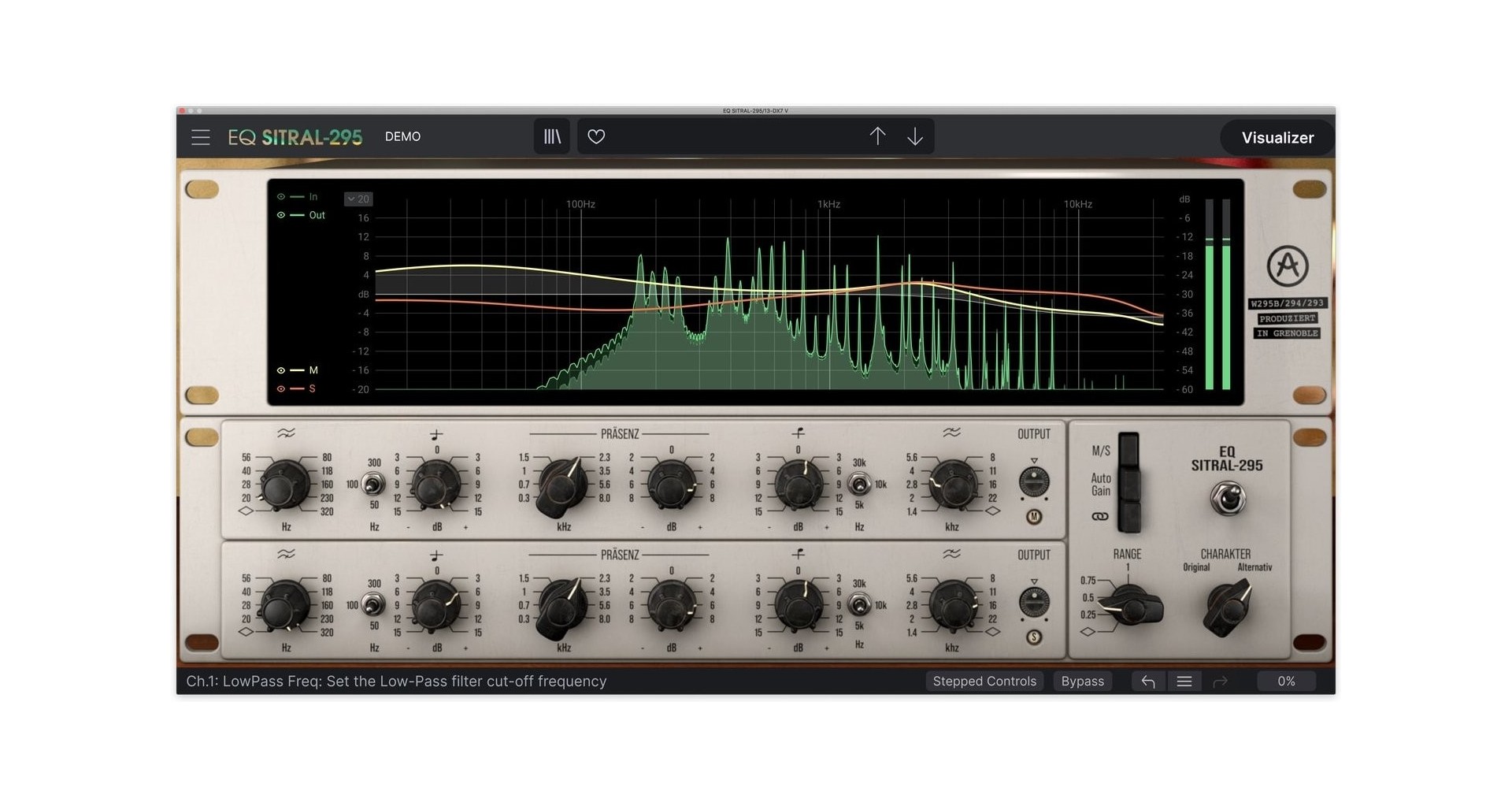This screenshot has height=806, width=1512.
Task: Hide the In spectrum trace
Action: tap(281, 197)
